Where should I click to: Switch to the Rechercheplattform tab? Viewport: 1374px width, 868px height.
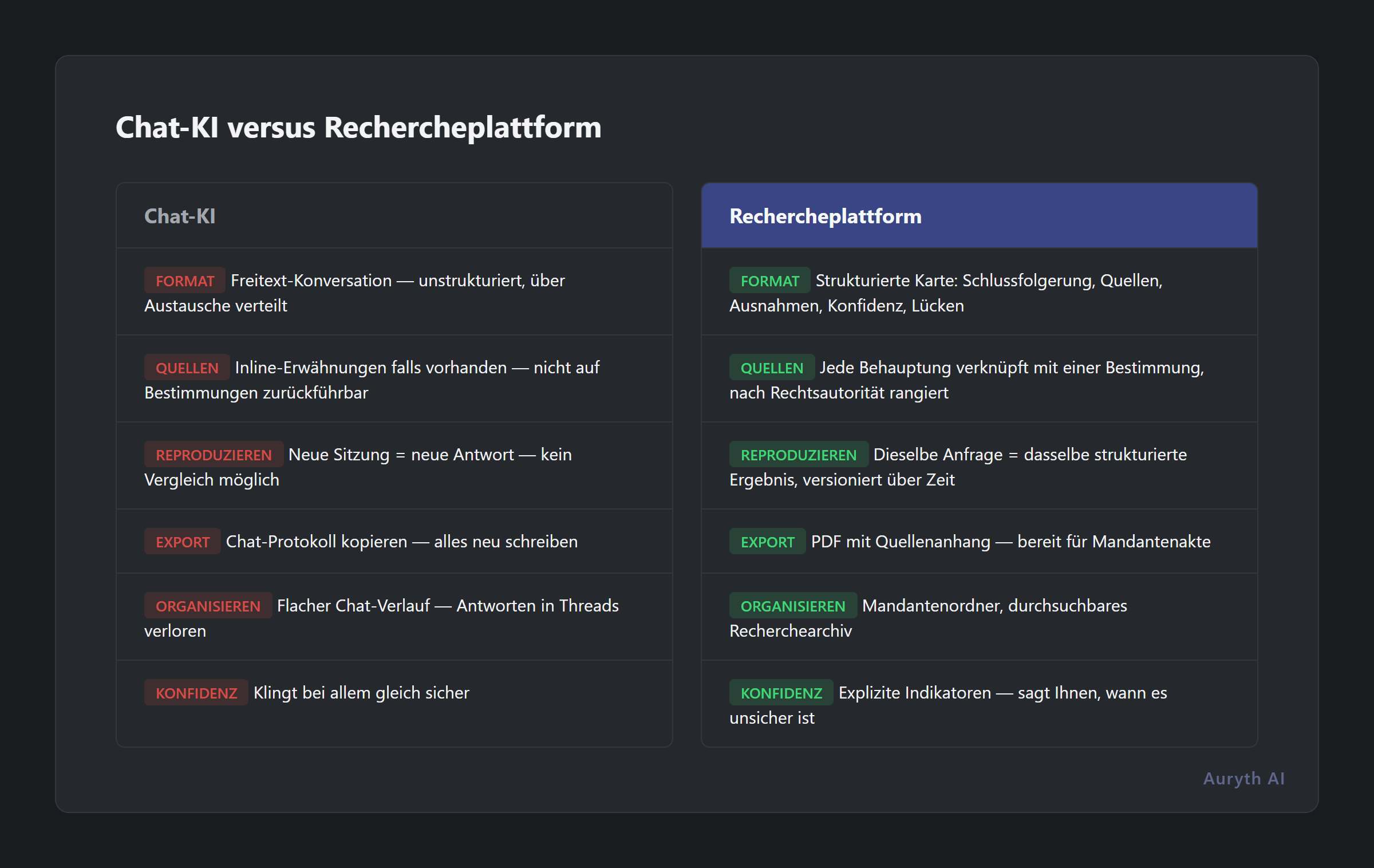click(825, 216)
